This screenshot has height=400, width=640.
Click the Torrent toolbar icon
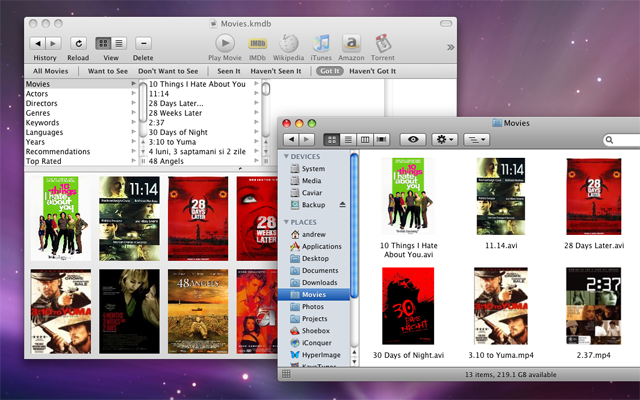tap(383, 43)
